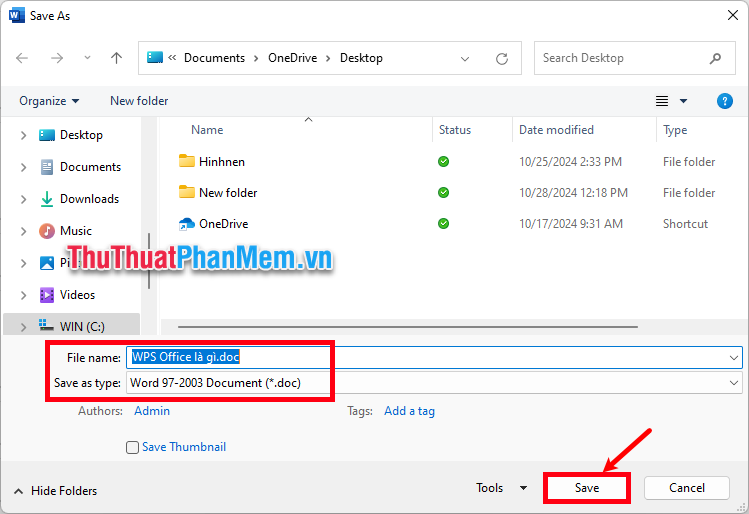
Task: Open the Tools dropdown menu
Action: tap(501, 488)
